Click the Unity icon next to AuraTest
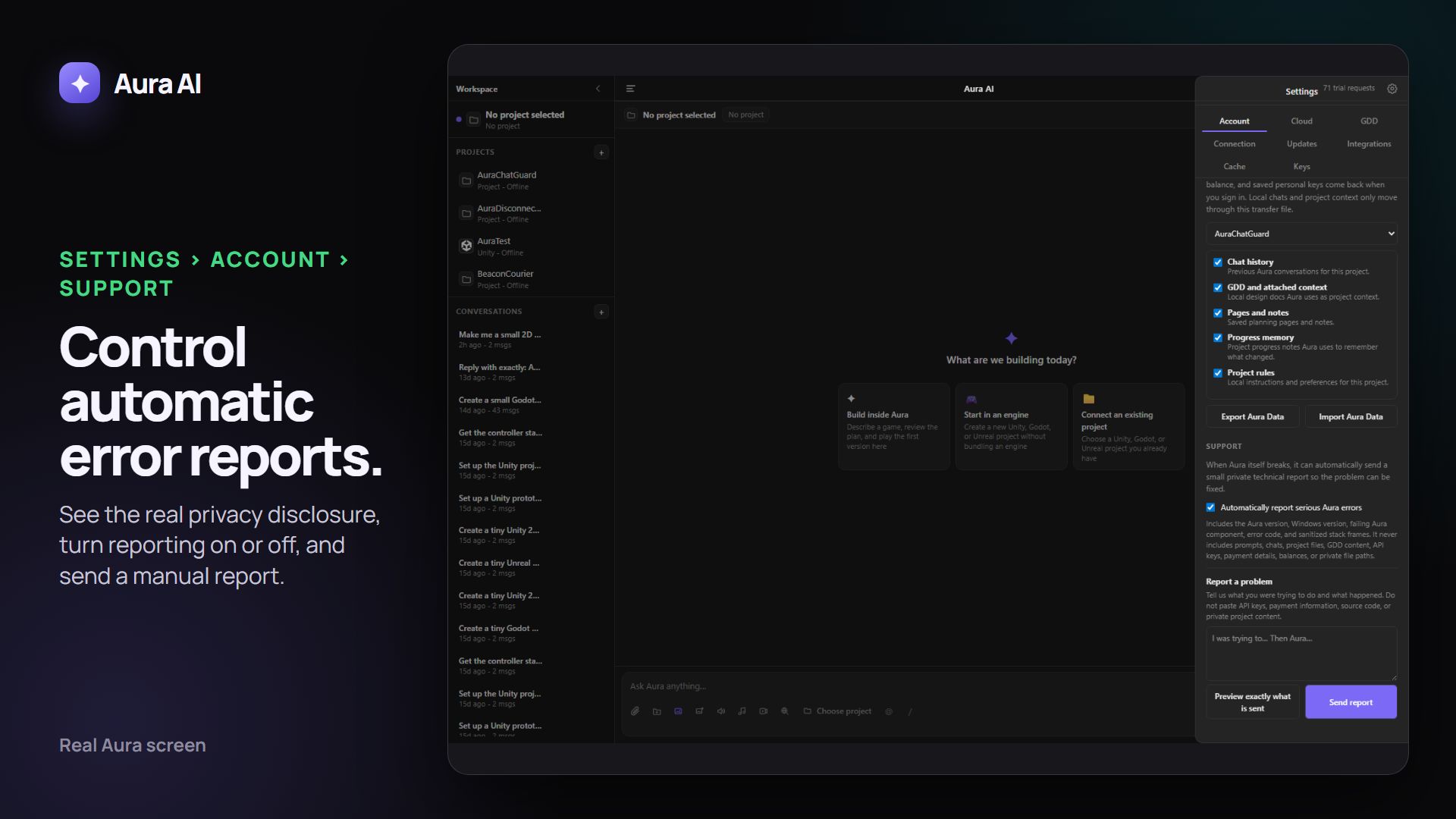Screen dimensions: 1456x819 (466, 246)
